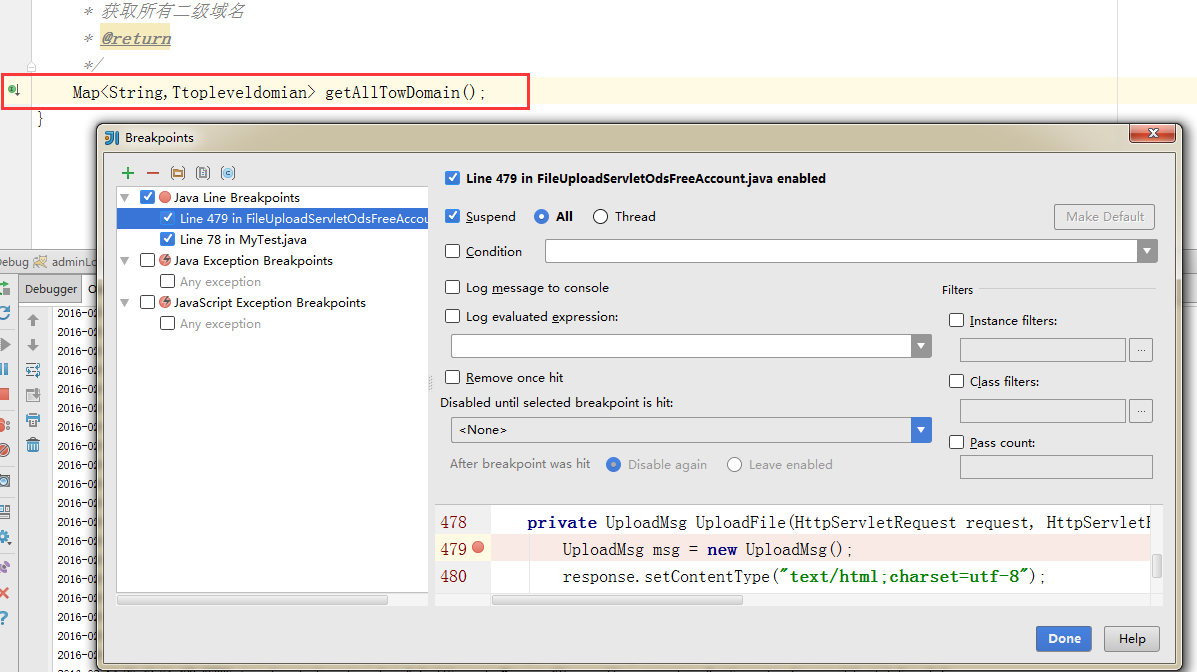Group breakpoints by file icon
The image size is (1197, 672).
[203, 173]
